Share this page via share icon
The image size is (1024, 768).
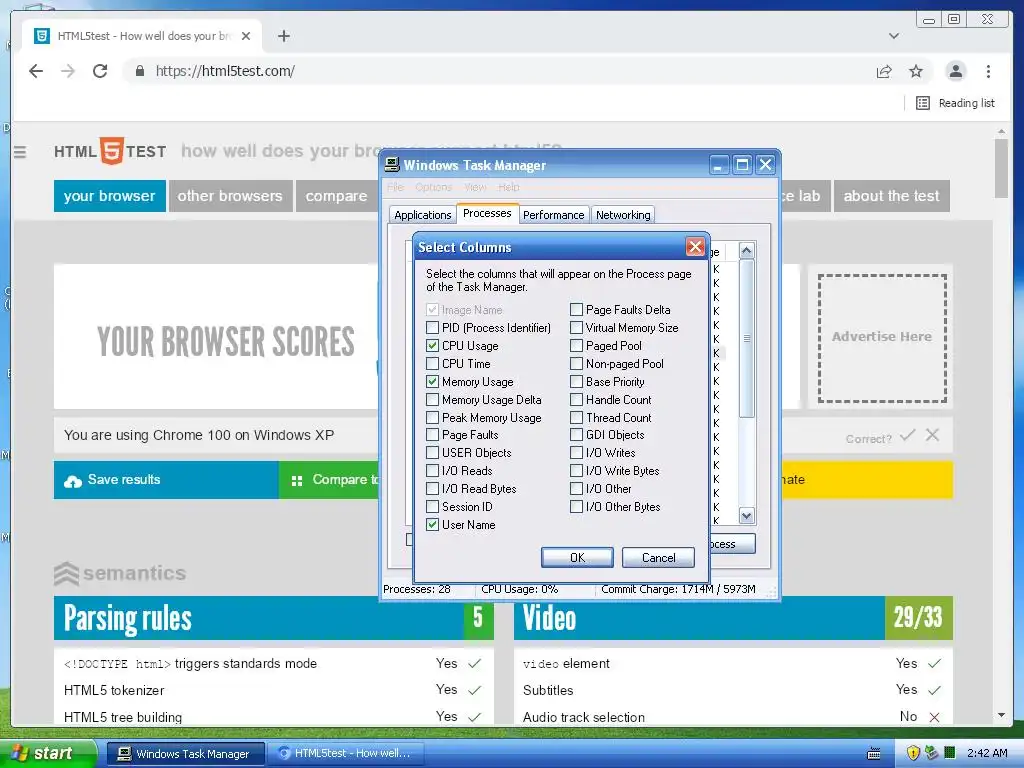(x=884, y=71)
